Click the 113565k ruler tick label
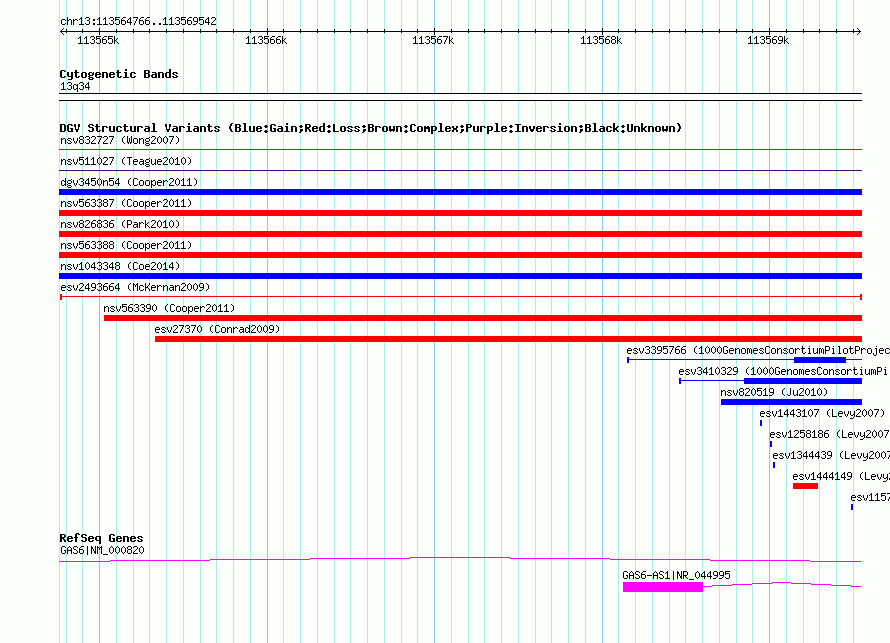The height and width of the screenshot is (643, 890). click(x=98, y=40)
